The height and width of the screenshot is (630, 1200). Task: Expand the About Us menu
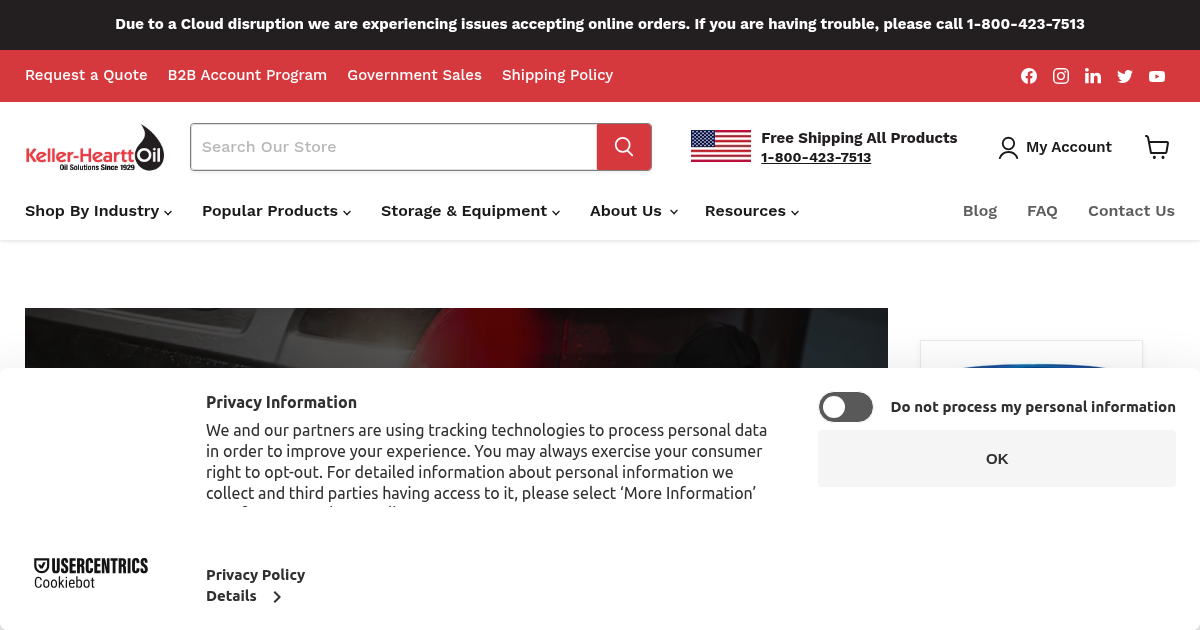tap(634, 211)
